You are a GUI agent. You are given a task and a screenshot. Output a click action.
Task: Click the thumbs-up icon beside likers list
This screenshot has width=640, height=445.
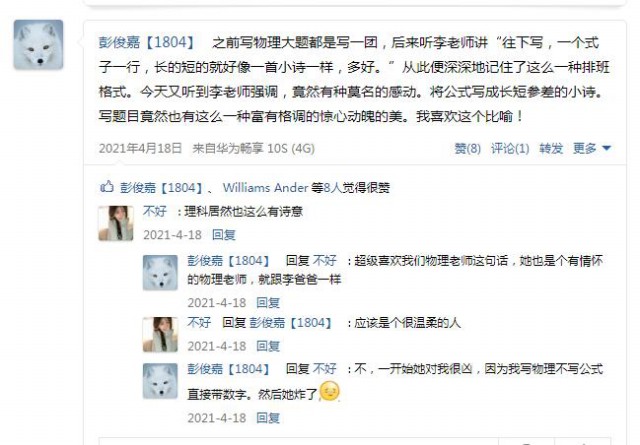pos(107,187)
